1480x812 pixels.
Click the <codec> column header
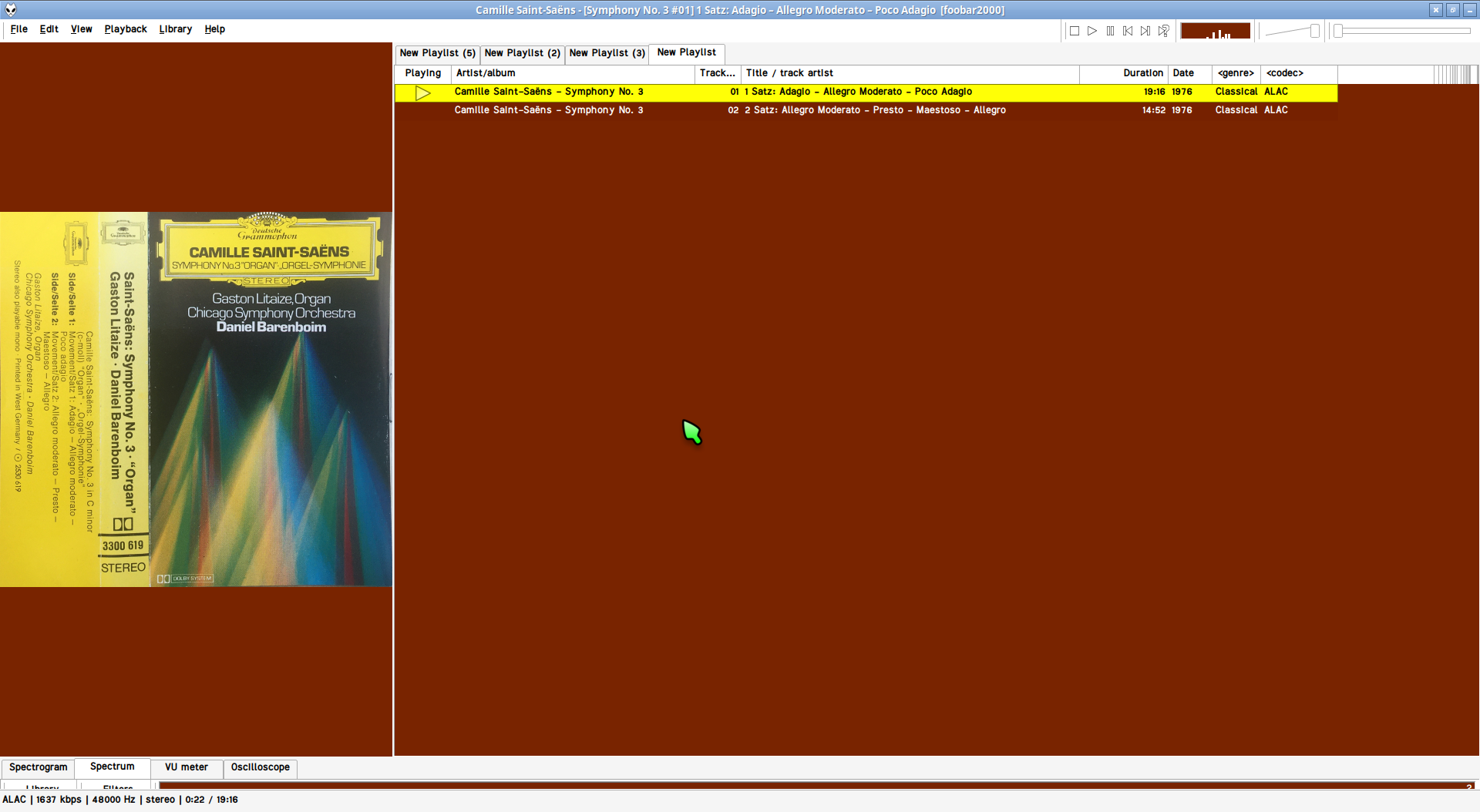click(1299, 73)
